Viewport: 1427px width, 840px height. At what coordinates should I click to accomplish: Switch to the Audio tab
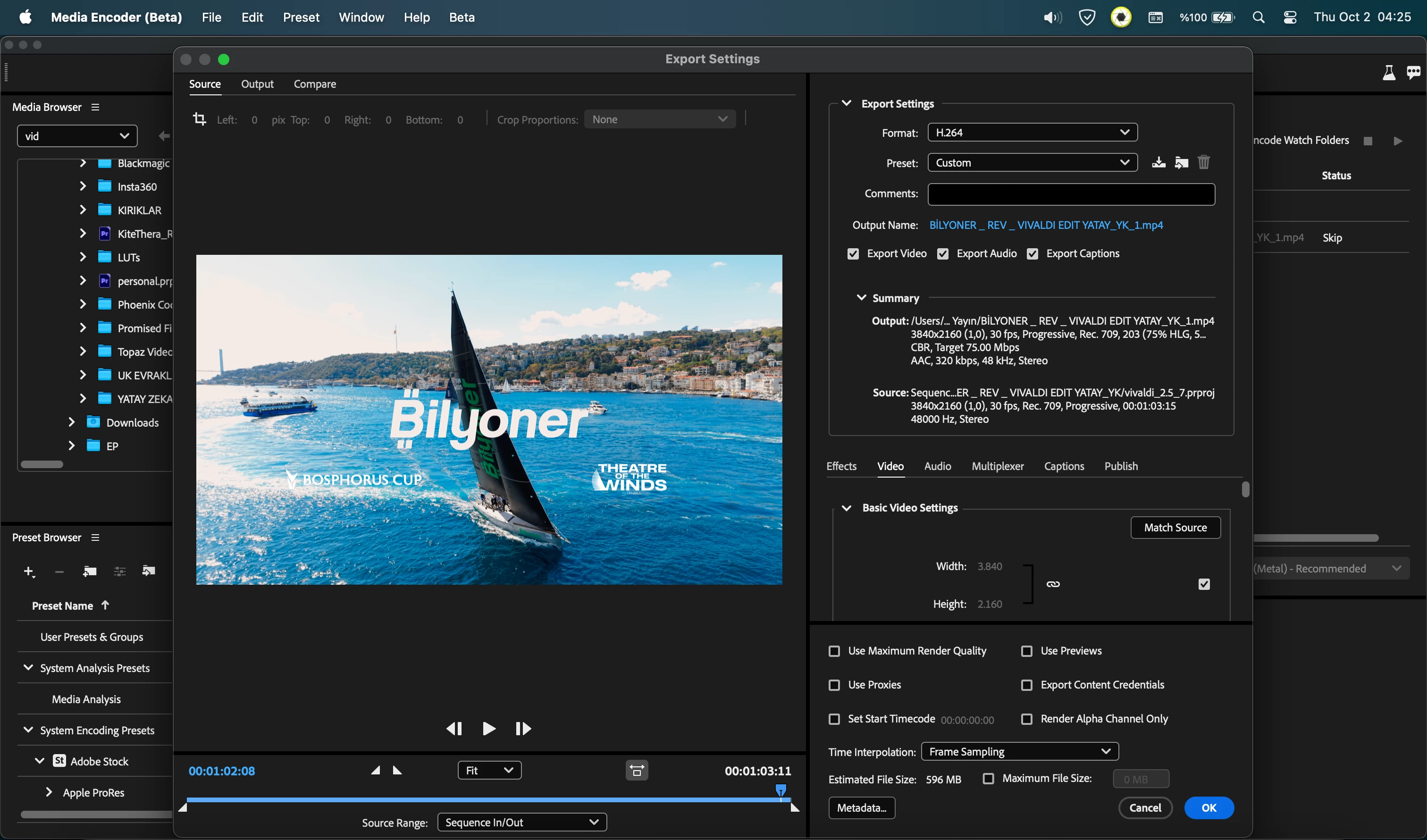(x=937, y=466)
